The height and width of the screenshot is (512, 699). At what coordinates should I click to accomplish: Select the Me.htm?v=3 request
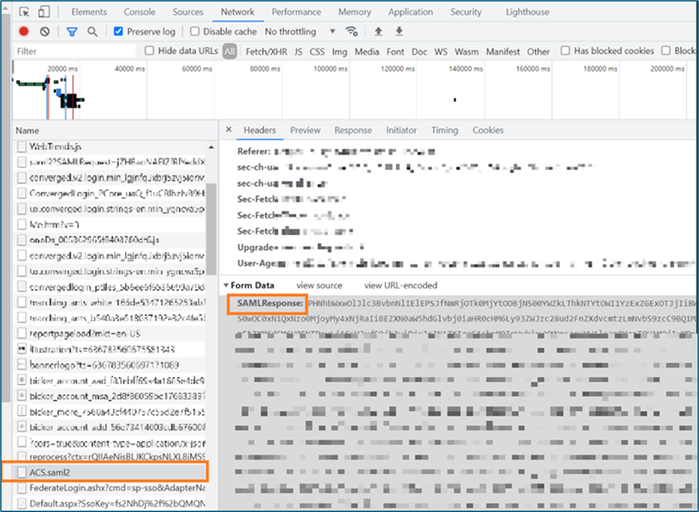(111, 224)
